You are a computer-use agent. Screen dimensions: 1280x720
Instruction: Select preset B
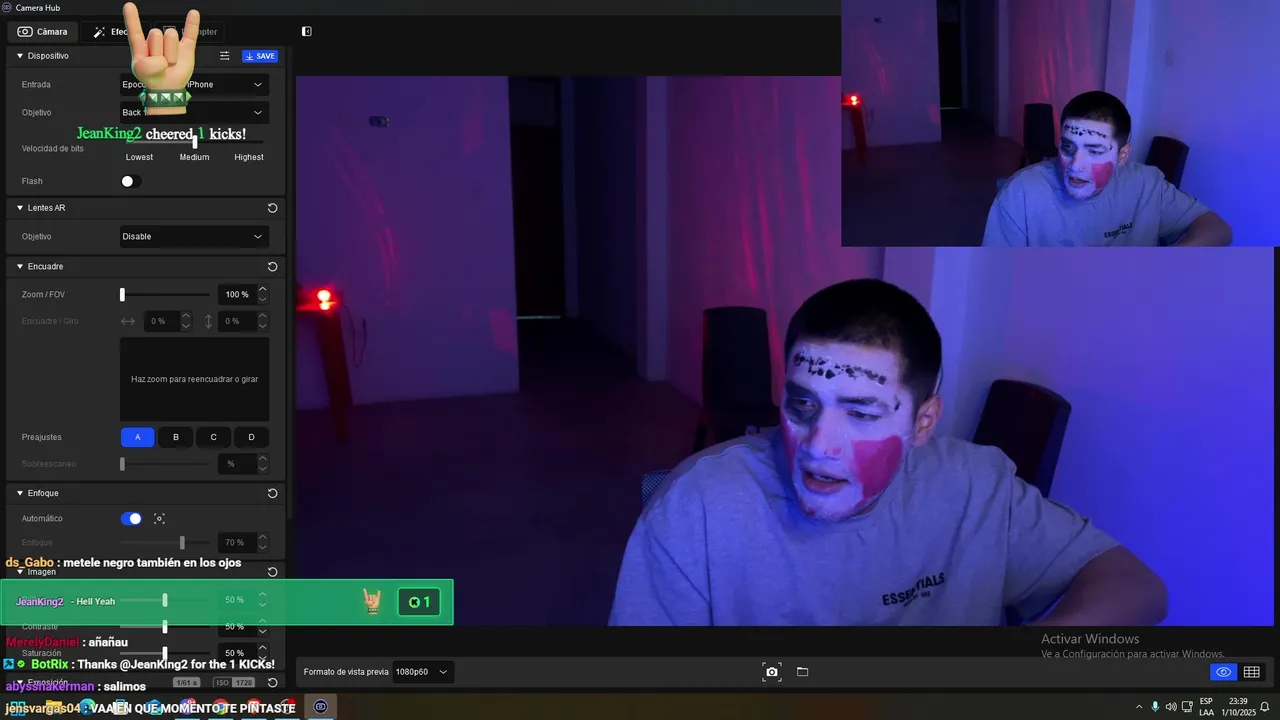[x=176, y=437]
